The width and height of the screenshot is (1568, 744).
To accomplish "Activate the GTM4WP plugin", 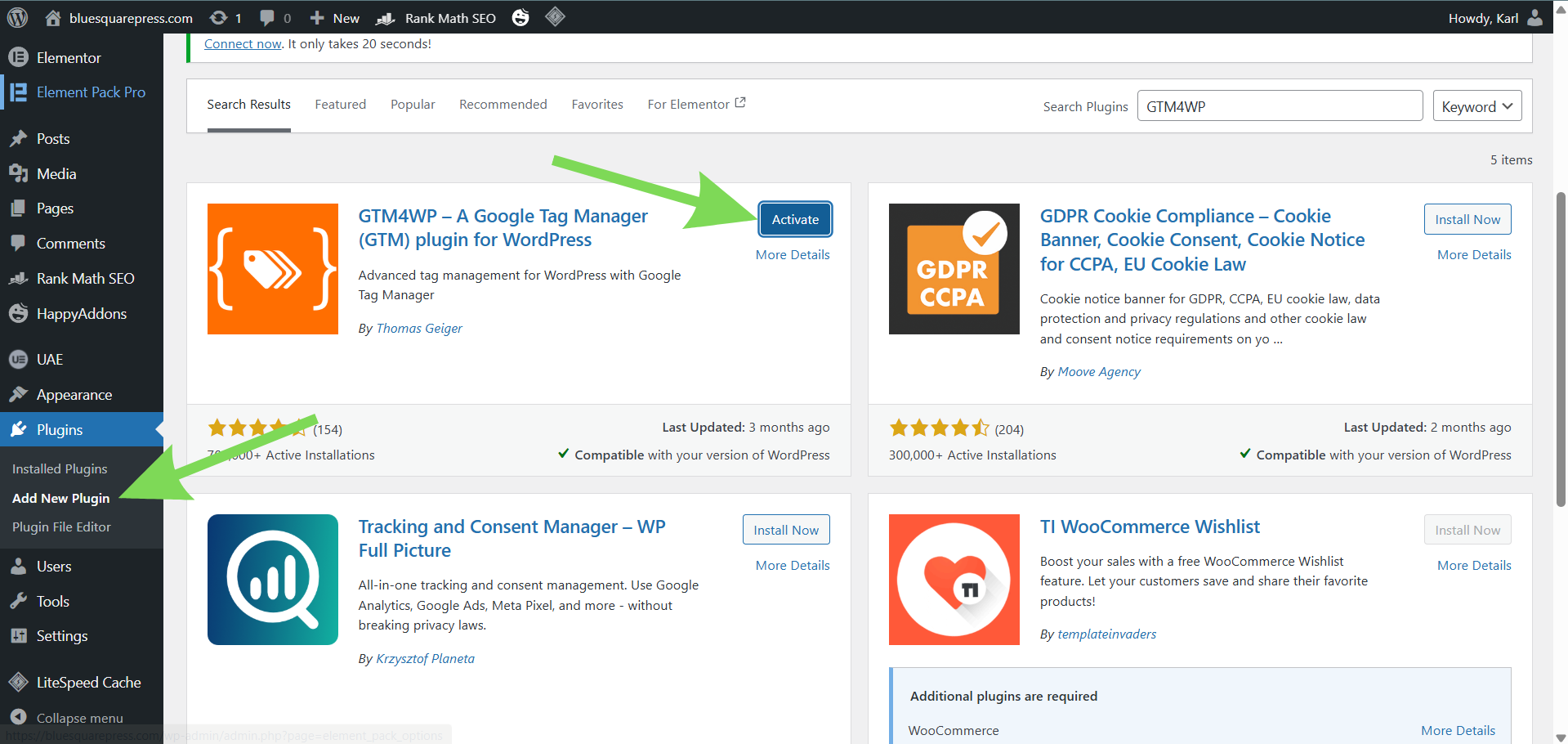I will (795, 219).
